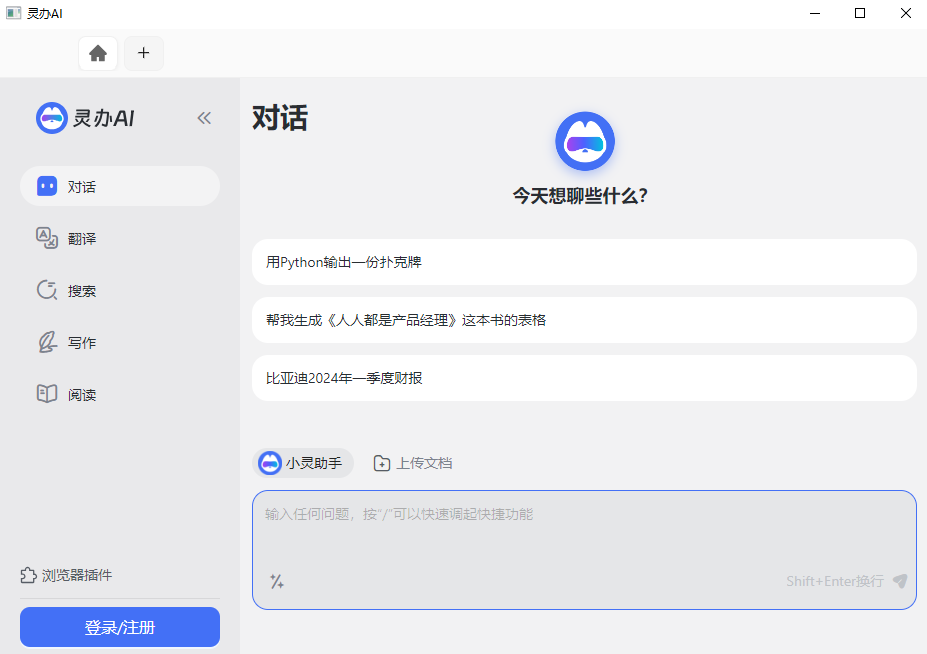Viewport: 927px width, 654px height.
Task: Open a new tab with the + button
Action: click(x=143, y=53)
